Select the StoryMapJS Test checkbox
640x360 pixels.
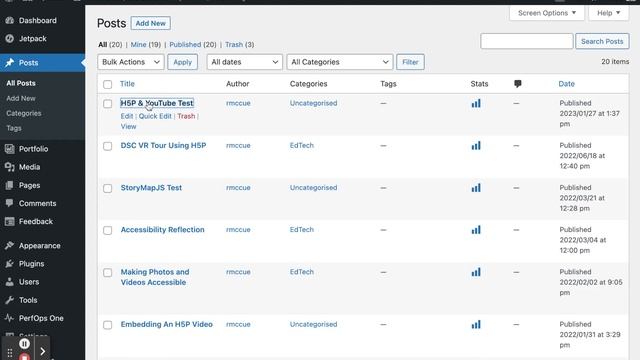[x=107, y=188]
